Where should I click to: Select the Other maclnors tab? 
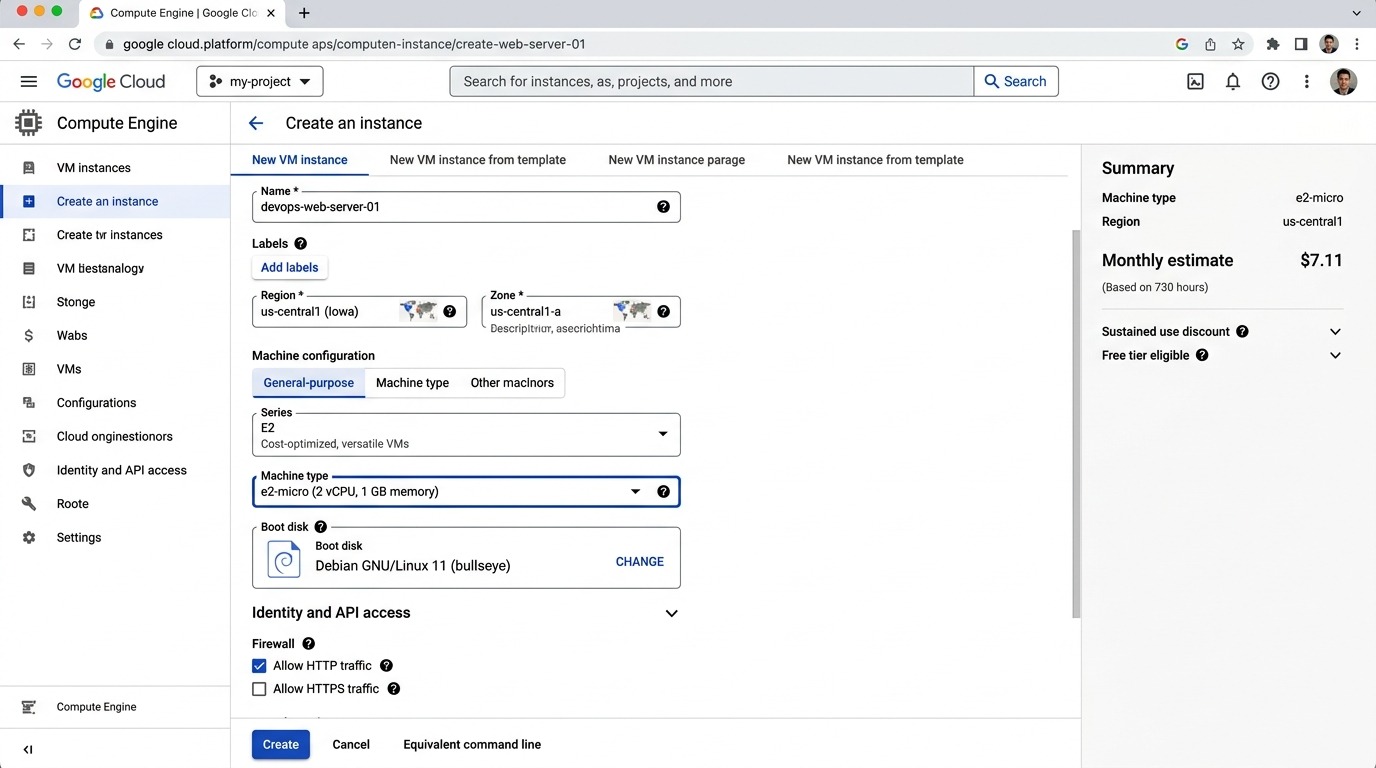pos(512,383)
